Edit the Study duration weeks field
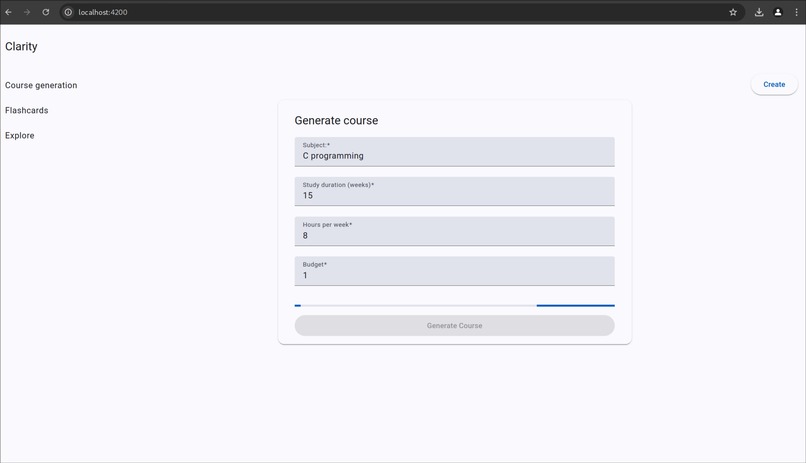806x463 pixels. 454,191
